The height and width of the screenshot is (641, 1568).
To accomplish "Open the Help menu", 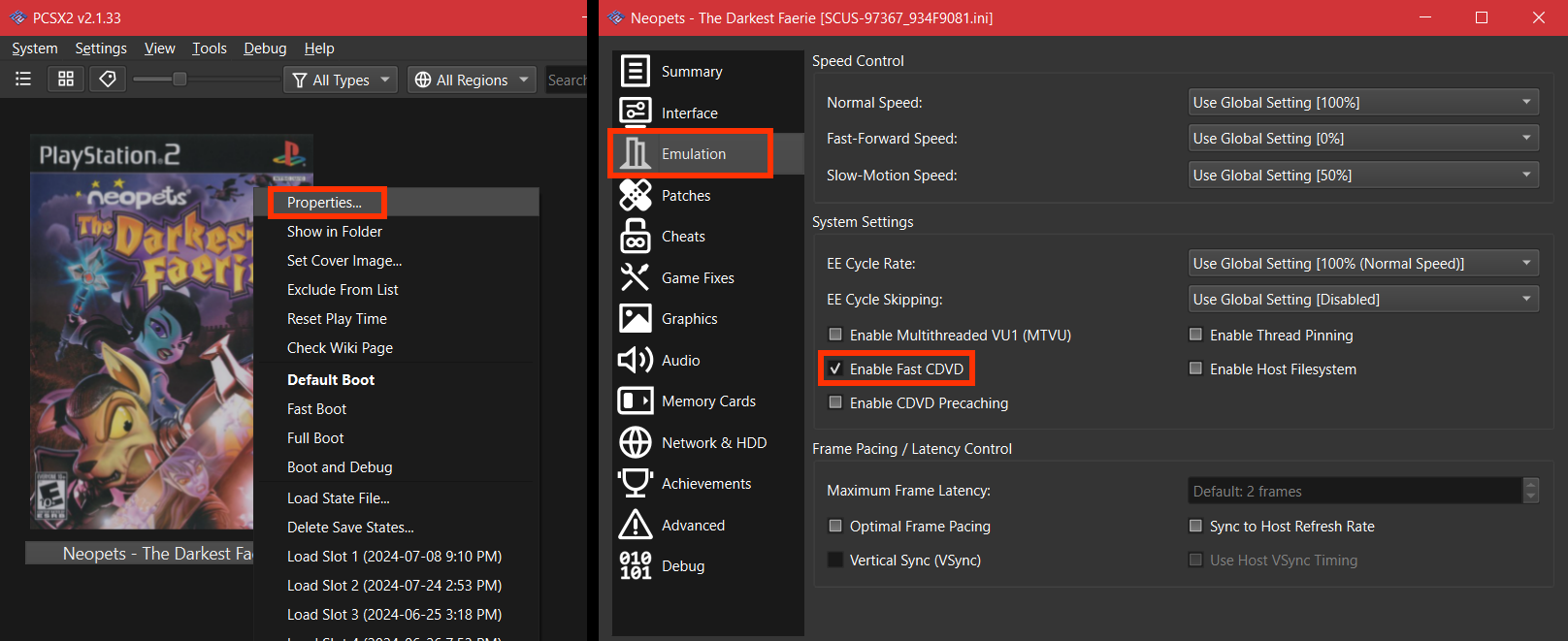I will 319,48.
